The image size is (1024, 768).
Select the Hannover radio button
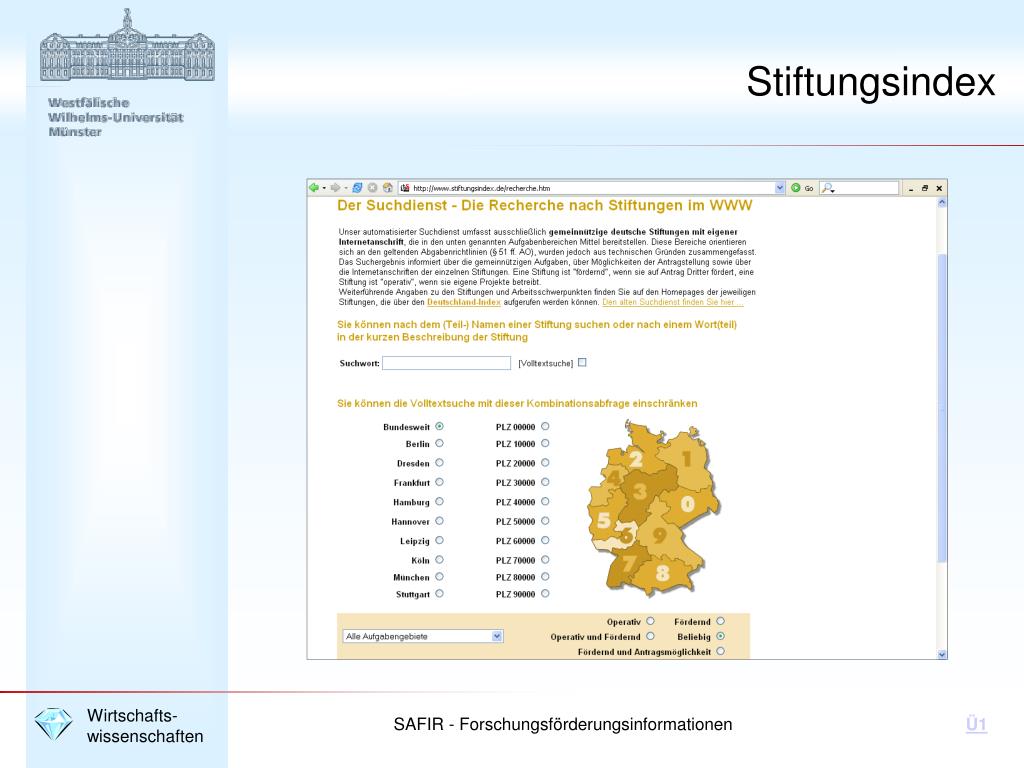[440, 521]
